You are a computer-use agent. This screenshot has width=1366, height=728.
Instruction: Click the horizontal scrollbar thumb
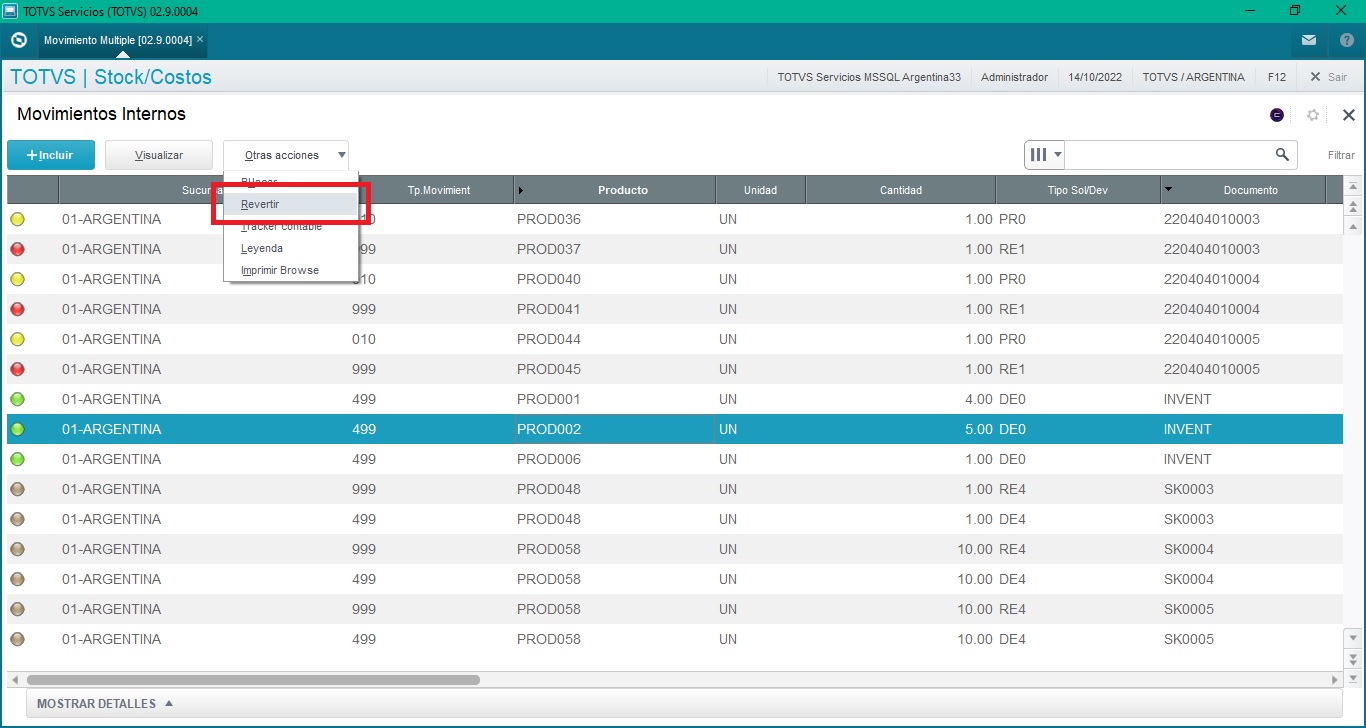tap(253, 680)
